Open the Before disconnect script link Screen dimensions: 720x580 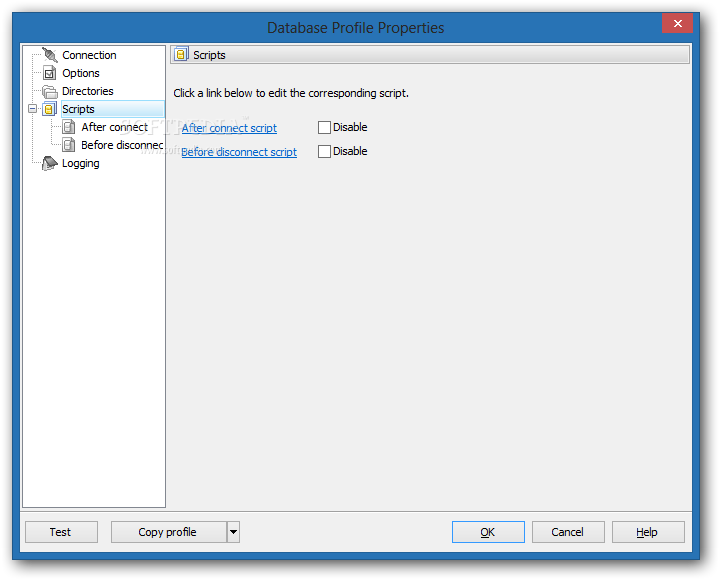pos(239,152)
